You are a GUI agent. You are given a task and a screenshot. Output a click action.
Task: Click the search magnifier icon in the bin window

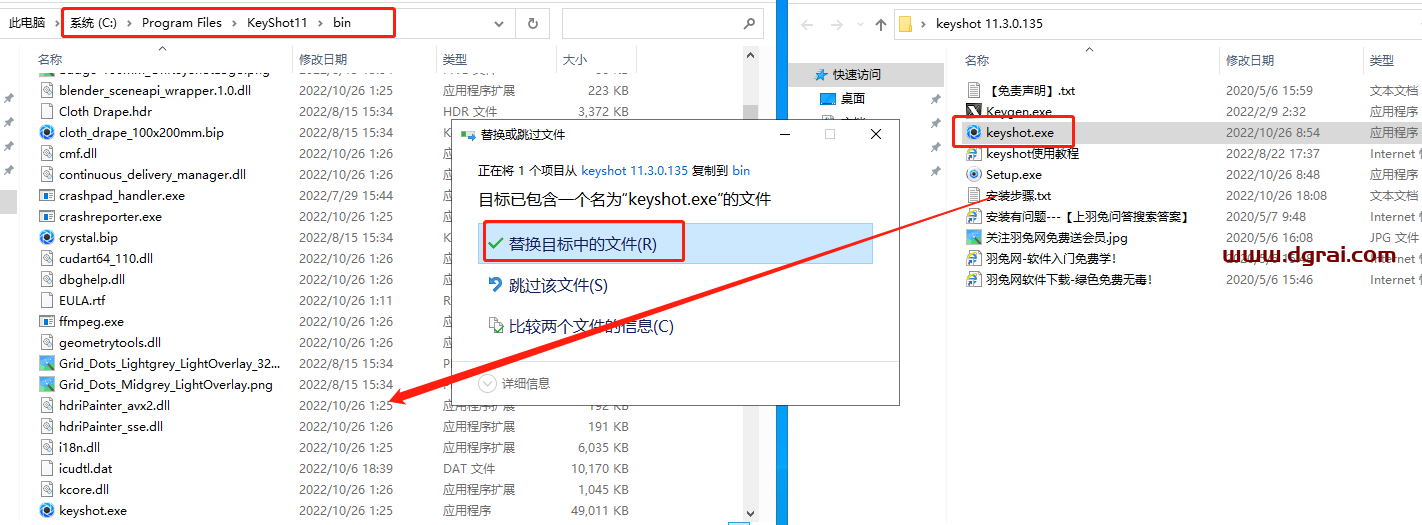(x=749, y=23)
